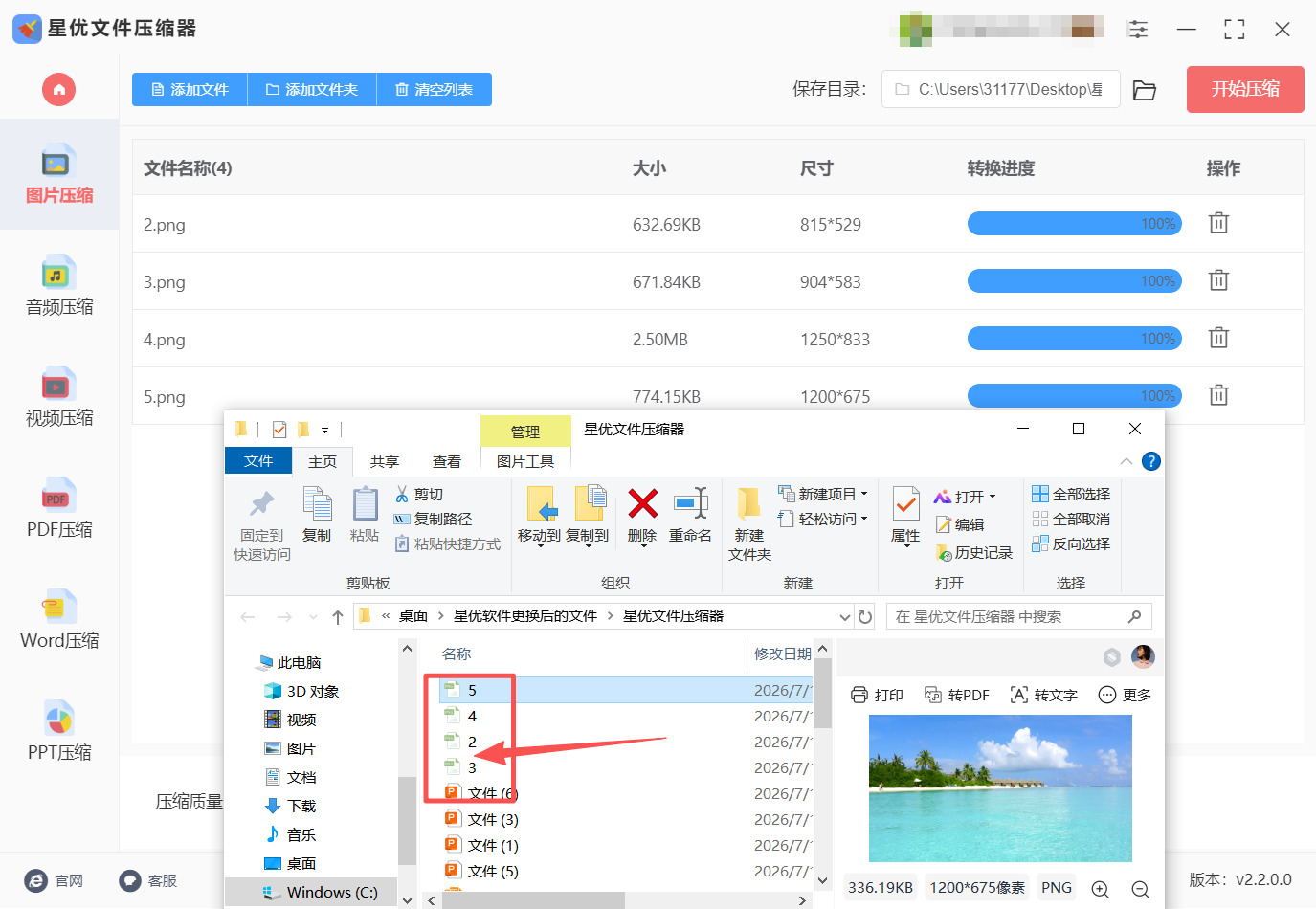Click 添加文件 button

(190, 89)
